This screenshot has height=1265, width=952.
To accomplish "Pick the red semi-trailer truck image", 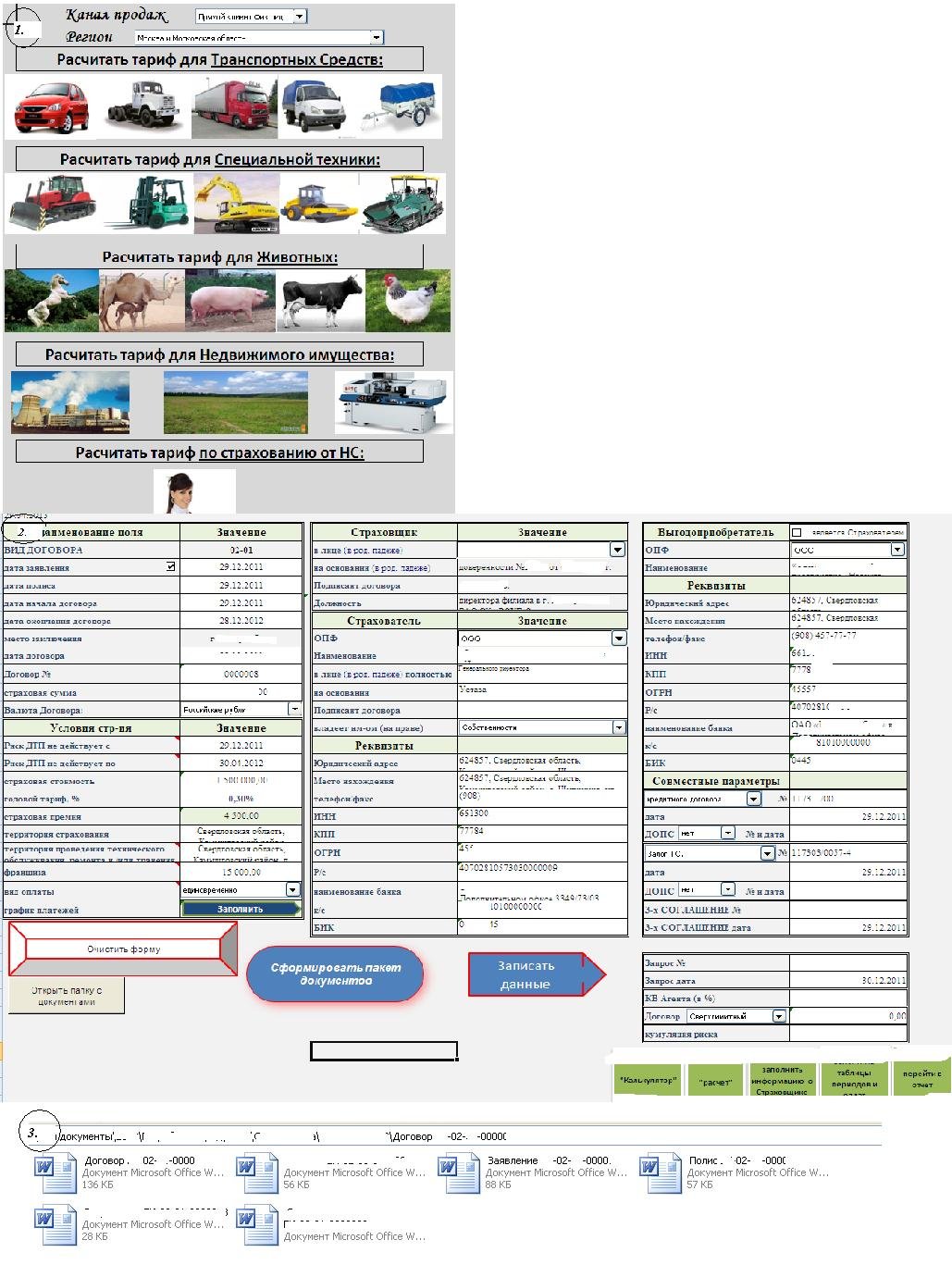I will coord(234,107).
